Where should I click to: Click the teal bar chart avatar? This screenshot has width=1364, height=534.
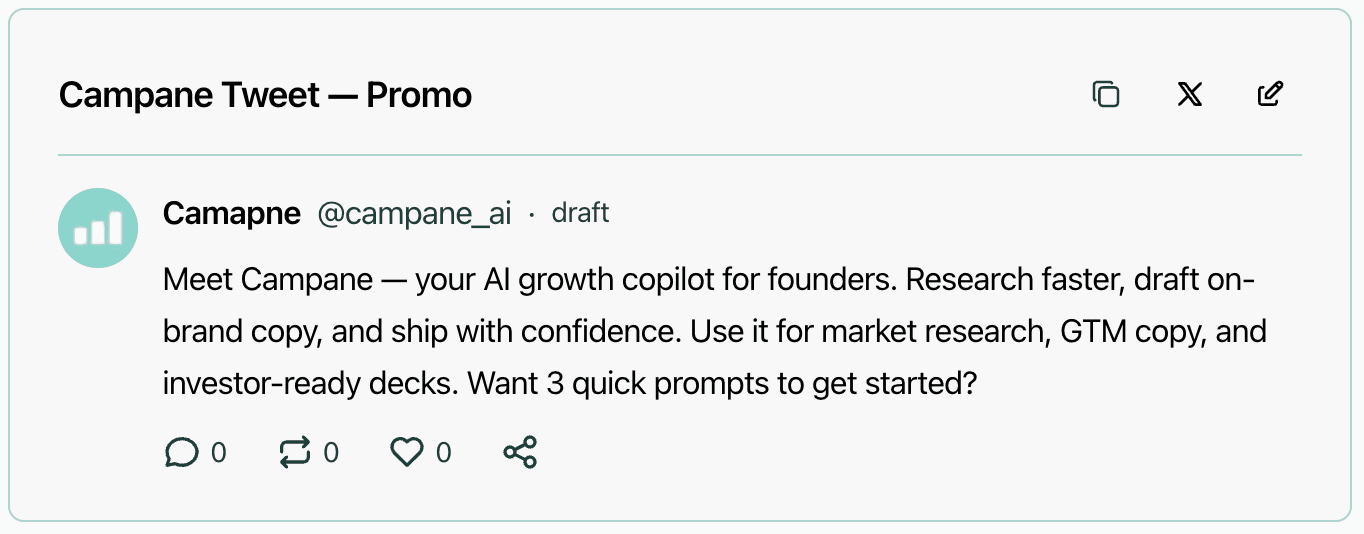tap(98, 228)
